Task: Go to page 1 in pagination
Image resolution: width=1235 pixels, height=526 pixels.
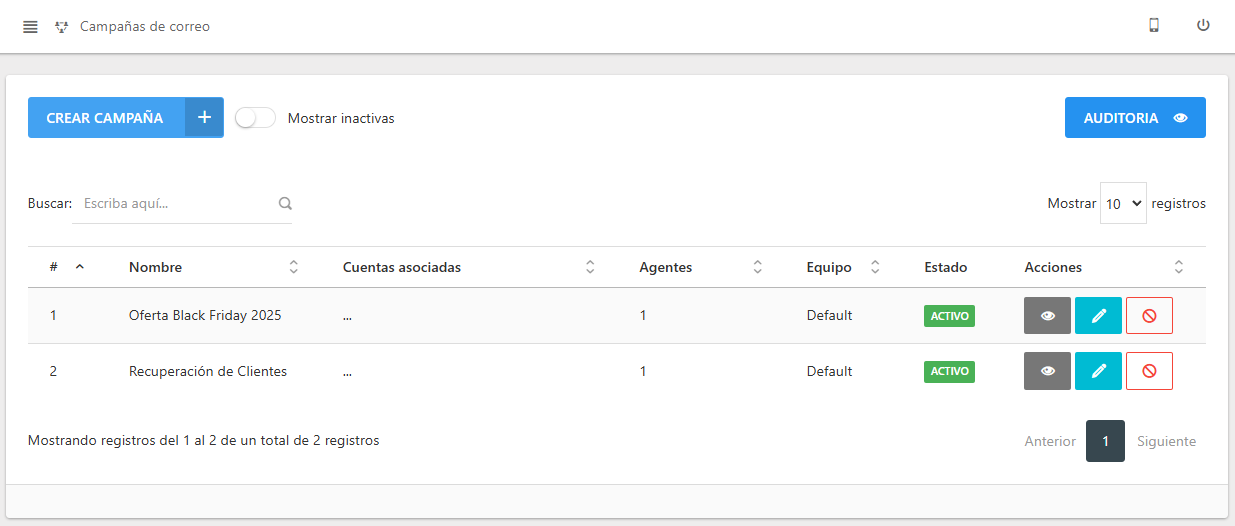Action: point(1105,441)
